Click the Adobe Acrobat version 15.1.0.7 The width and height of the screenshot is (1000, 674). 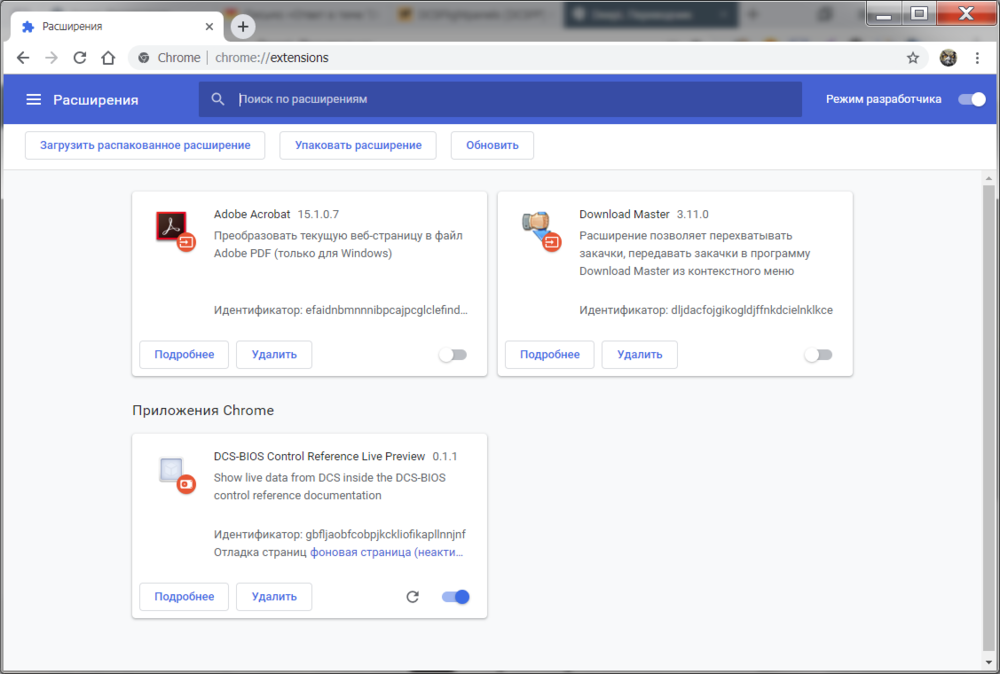coord(318,214)
